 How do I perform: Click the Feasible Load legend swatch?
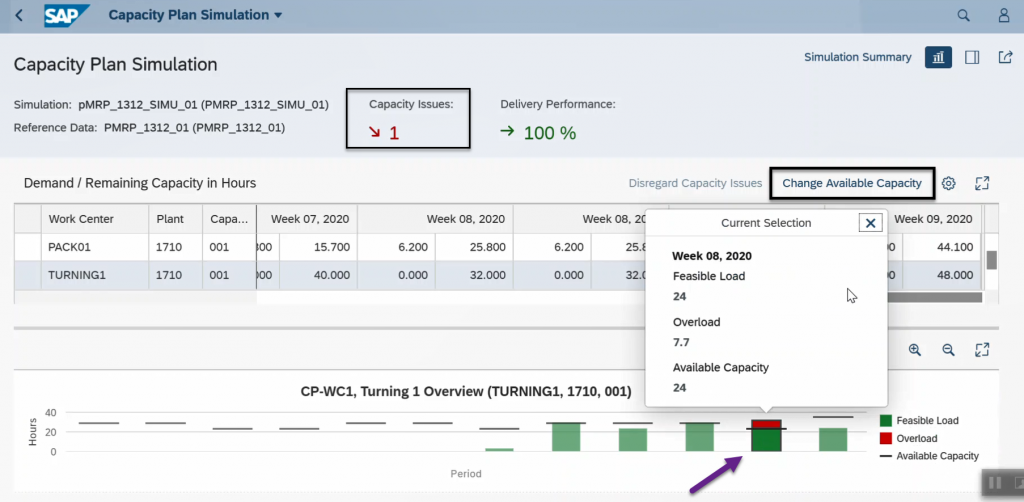coord(886,420)
